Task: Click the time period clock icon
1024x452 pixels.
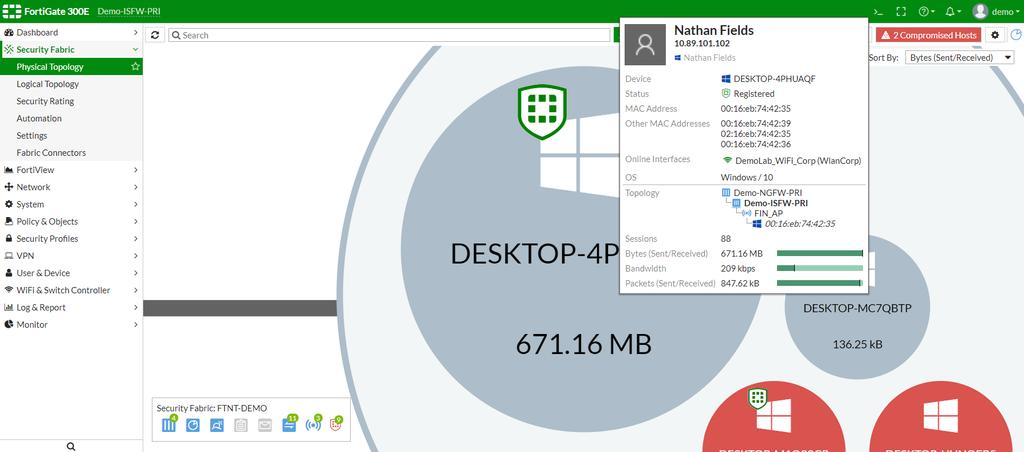Action: 1016,35
